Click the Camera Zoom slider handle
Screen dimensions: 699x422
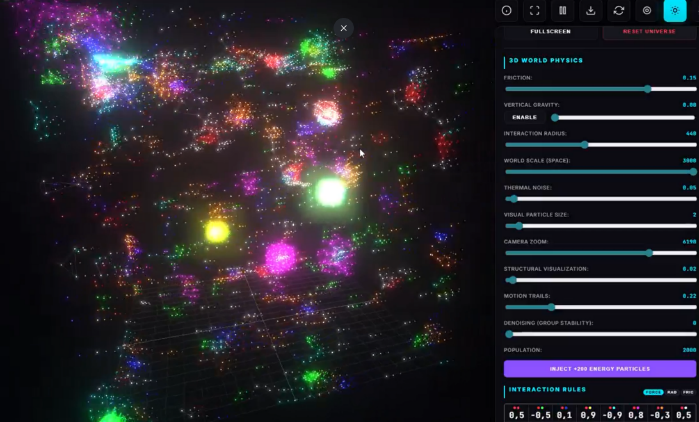click(x=649, y=253)
